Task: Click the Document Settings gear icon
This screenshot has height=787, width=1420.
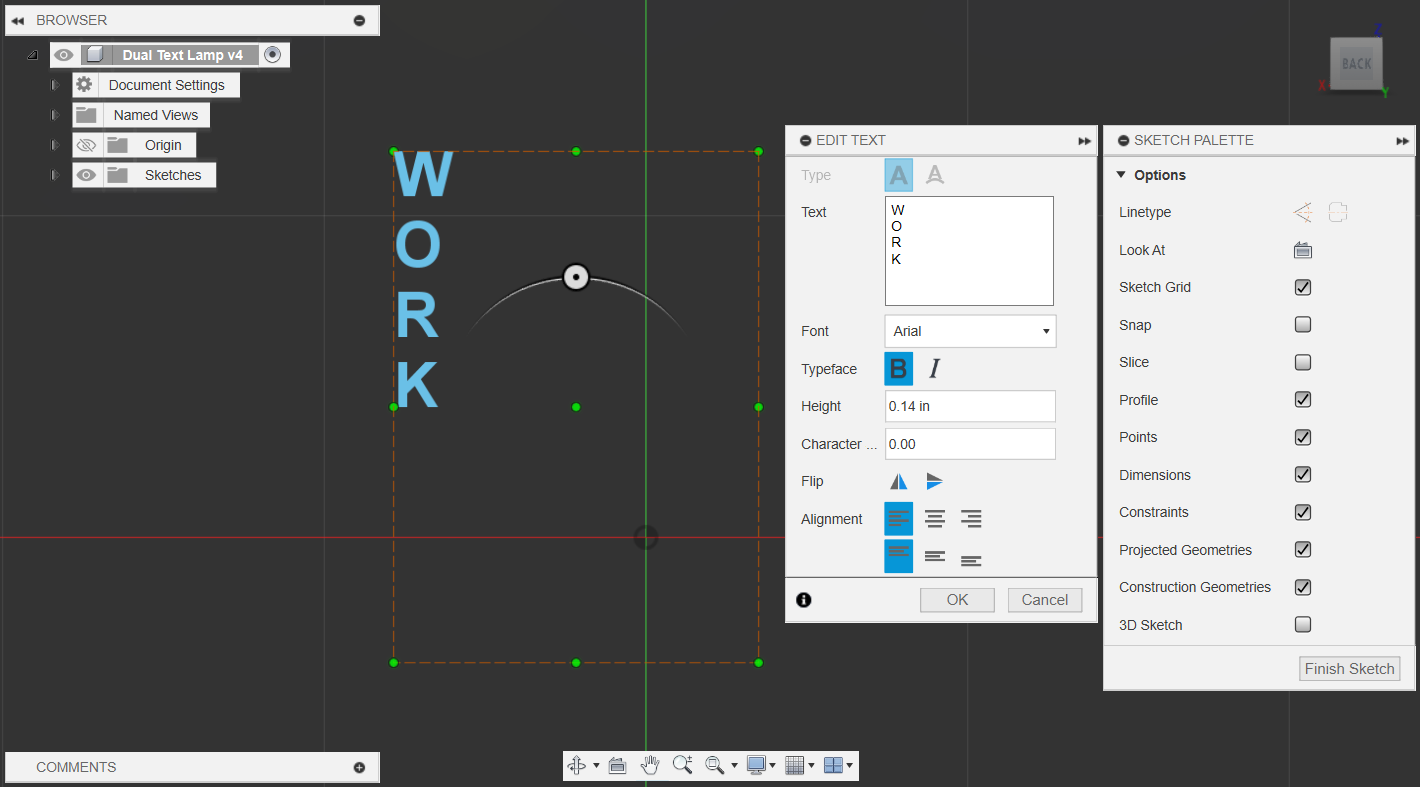Action: point(84,85)
